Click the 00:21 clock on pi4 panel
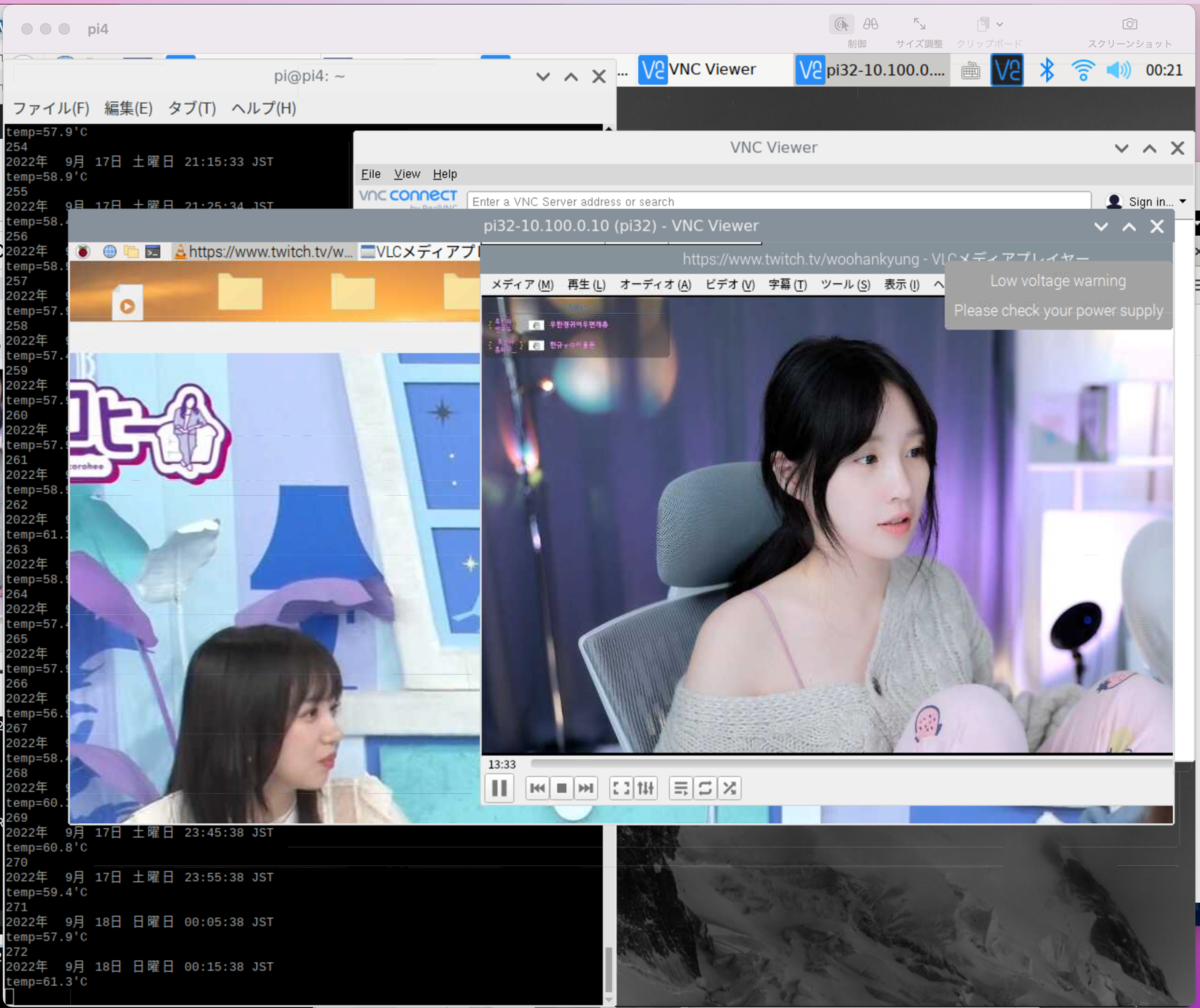This screenshot has width=1200, height=1008. (x=1164, y=70)
